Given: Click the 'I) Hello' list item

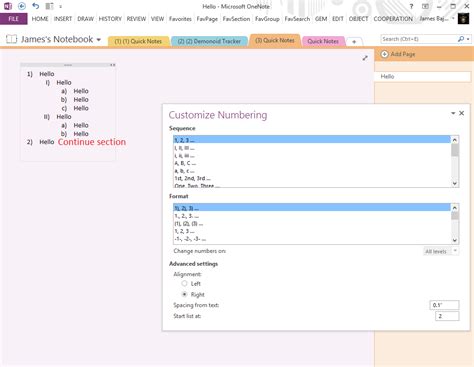Looking at the screenshot, I should click(x=59, y=82).
